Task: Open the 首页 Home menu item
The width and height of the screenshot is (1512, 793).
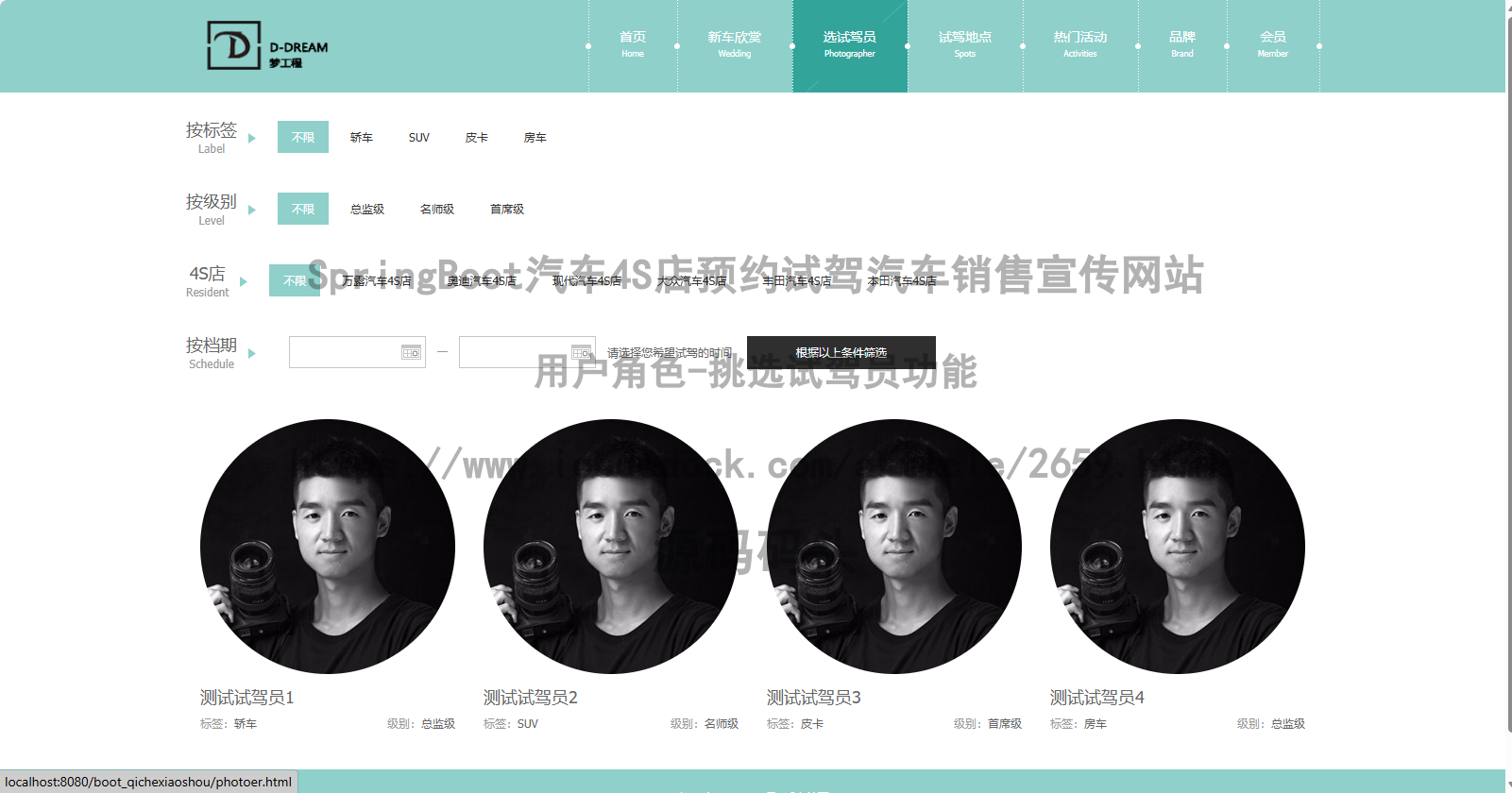Action: pyautogui.click(x=633, y=44)
